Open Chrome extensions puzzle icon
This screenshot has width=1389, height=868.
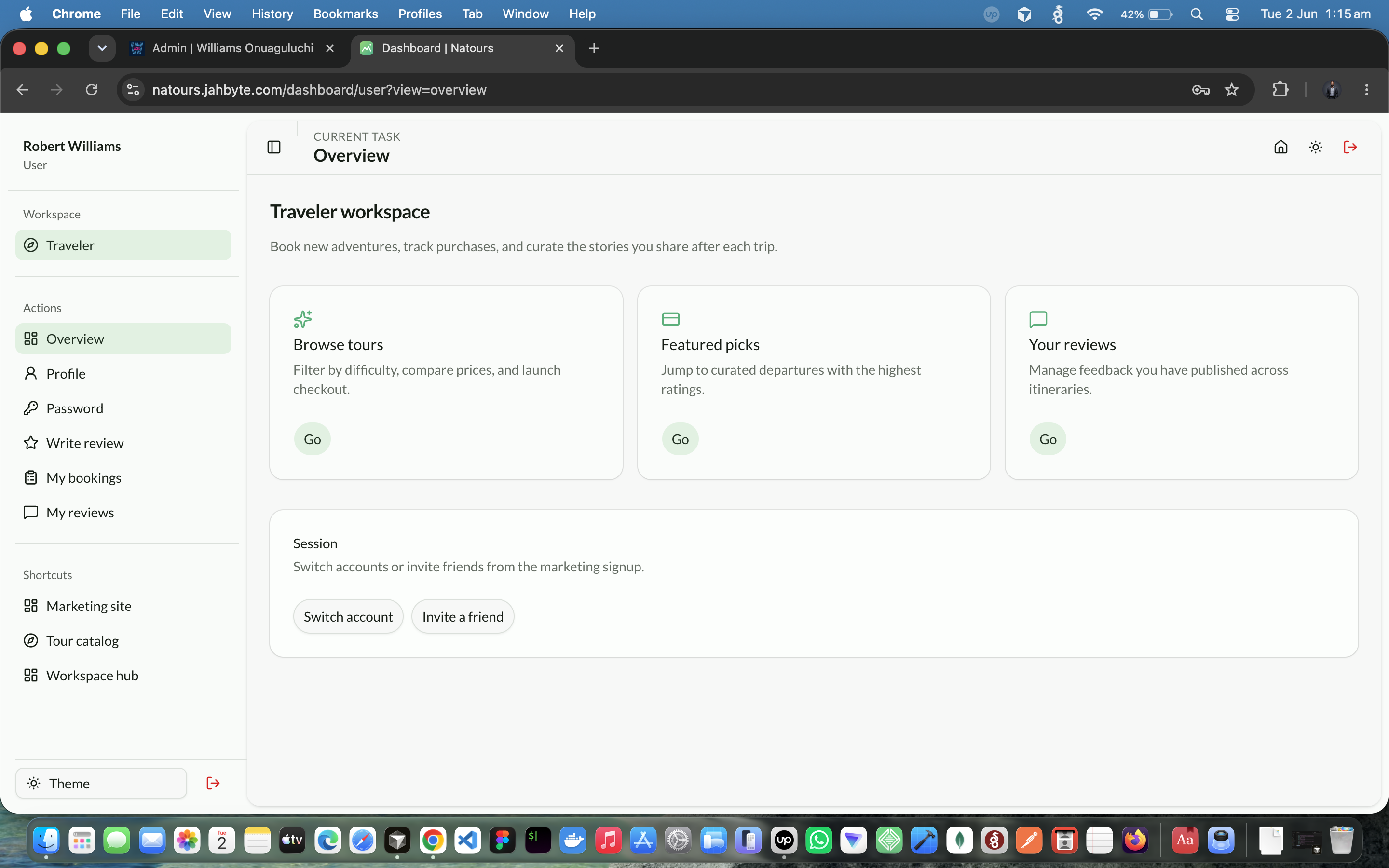click(x=1280, y=90)
